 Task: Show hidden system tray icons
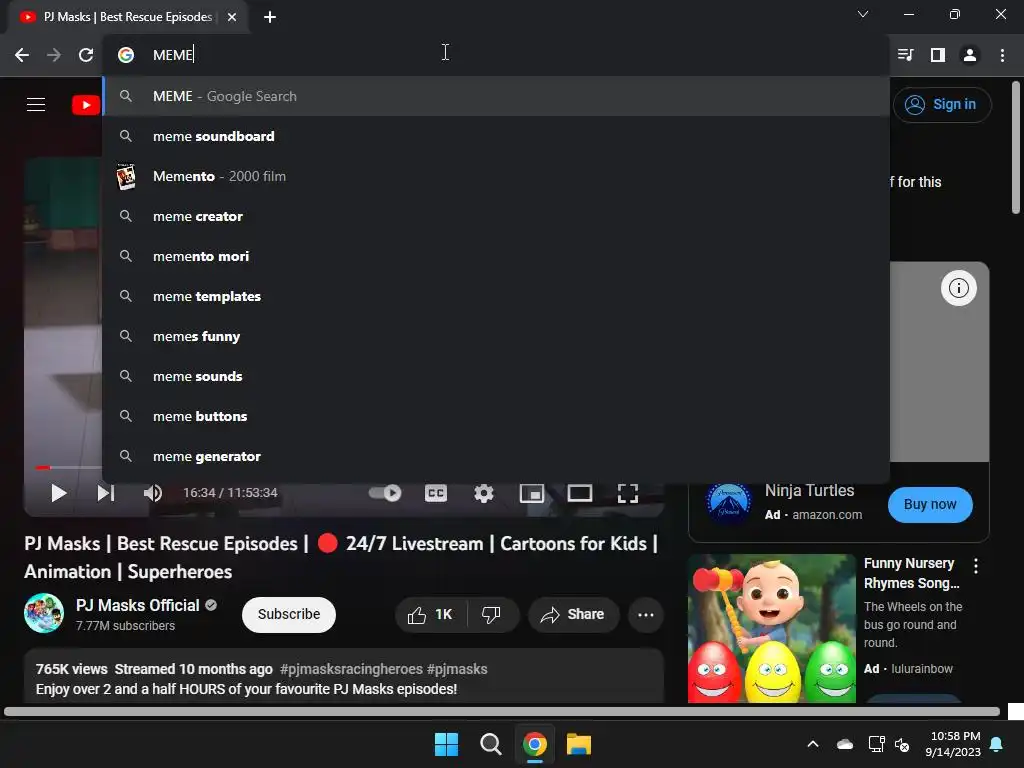[x=813, y=744]
